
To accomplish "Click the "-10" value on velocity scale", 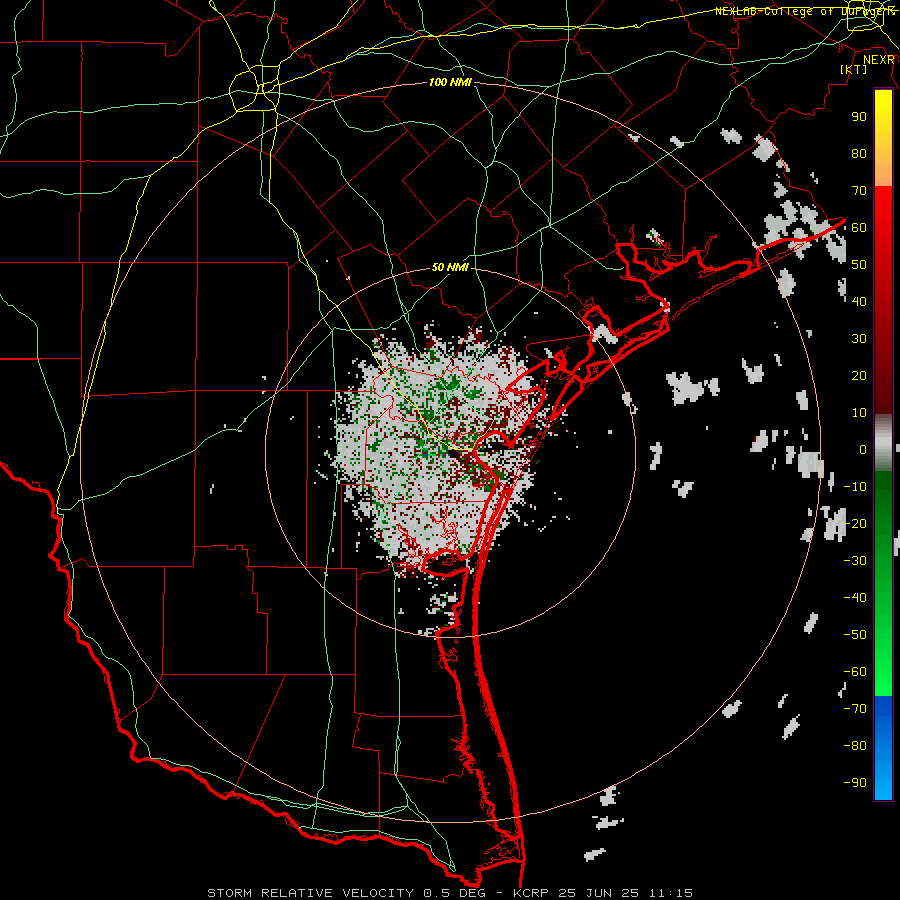I will pyautogui.click(x=855, y=487).
